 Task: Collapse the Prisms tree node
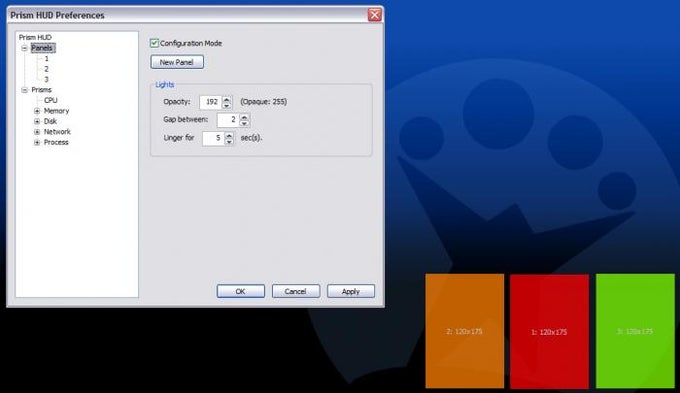click(25, 90)
